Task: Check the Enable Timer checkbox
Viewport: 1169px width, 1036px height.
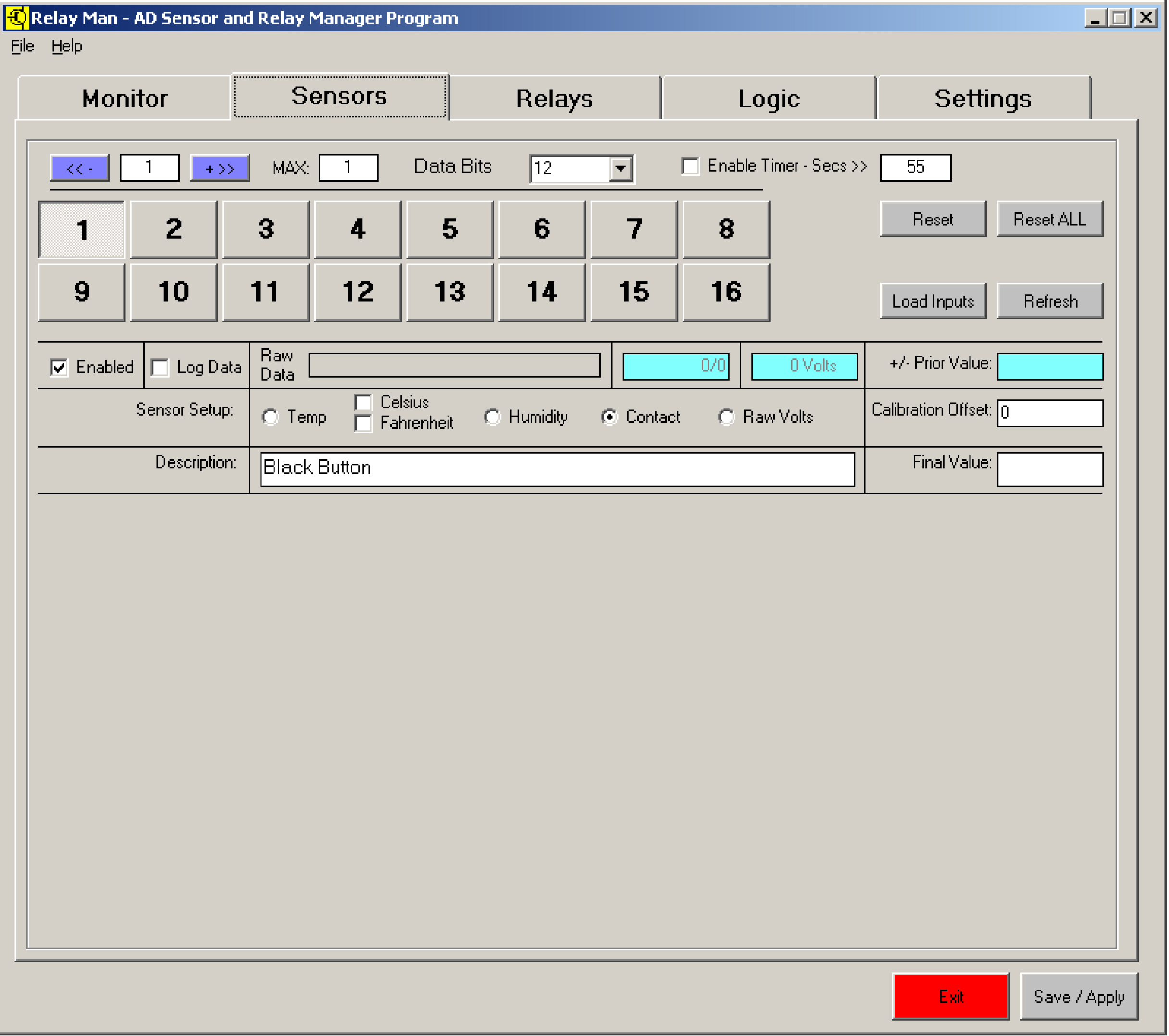Action: pyautogui.click(x=690, y=166)
